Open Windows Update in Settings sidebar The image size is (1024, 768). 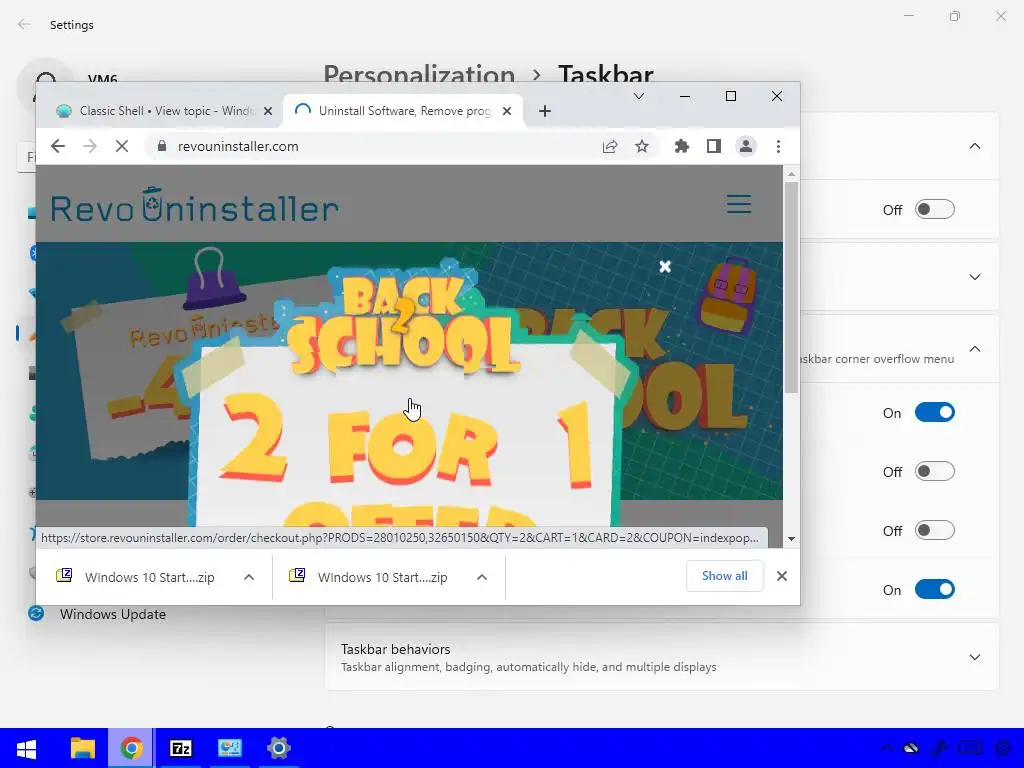[112, 614]
